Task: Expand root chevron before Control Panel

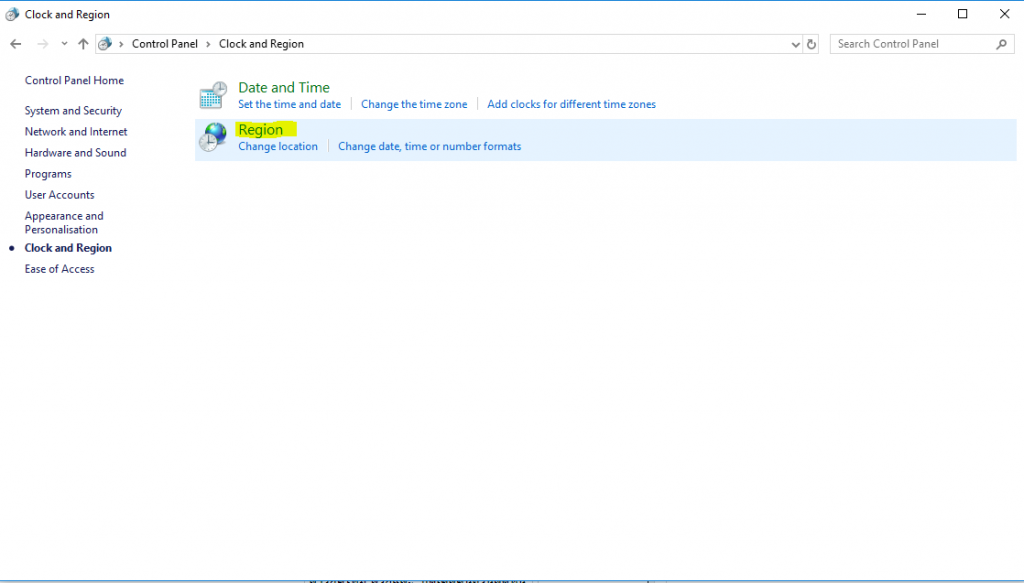Action: click(121, 44)
